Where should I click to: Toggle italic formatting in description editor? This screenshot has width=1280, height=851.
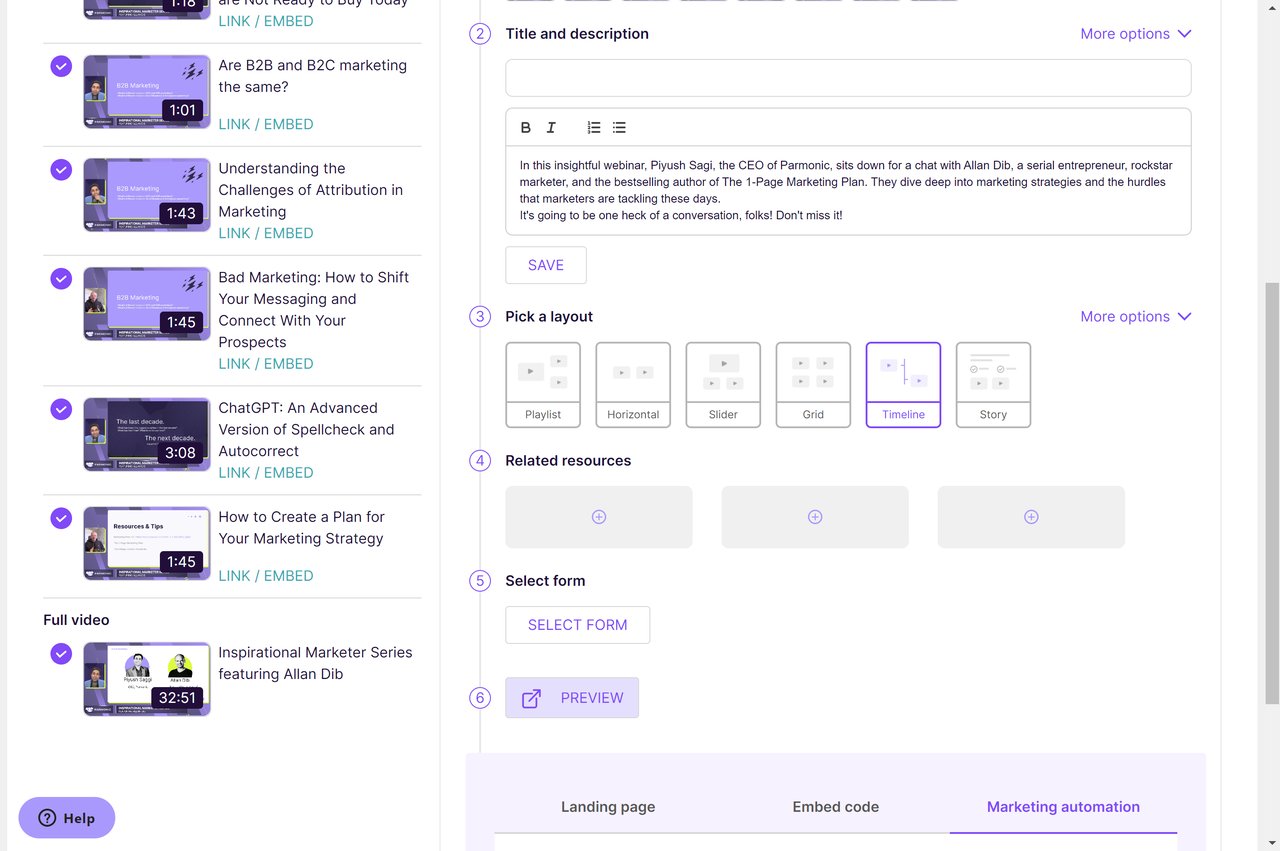point(551,128)
